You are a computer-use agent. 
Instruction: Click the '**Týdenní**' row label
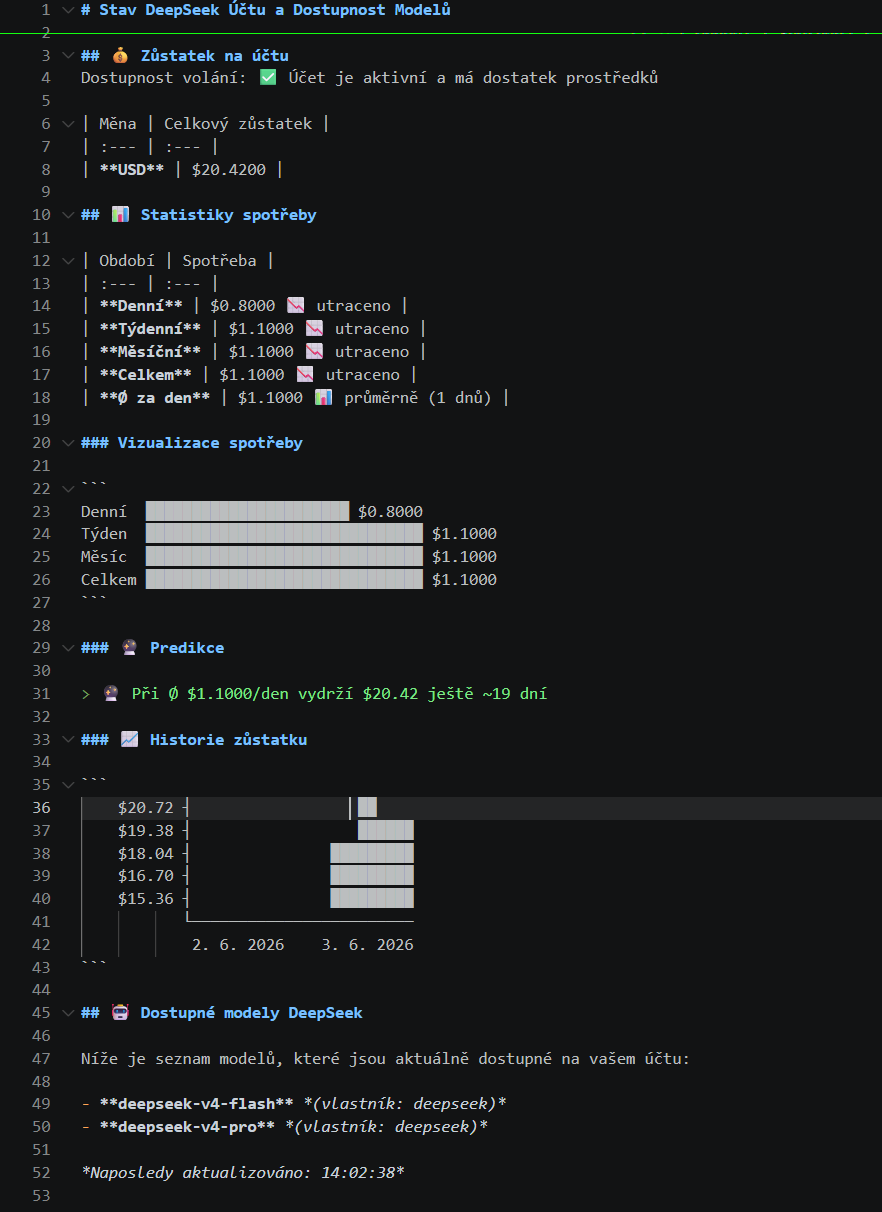tap(150, 329)
